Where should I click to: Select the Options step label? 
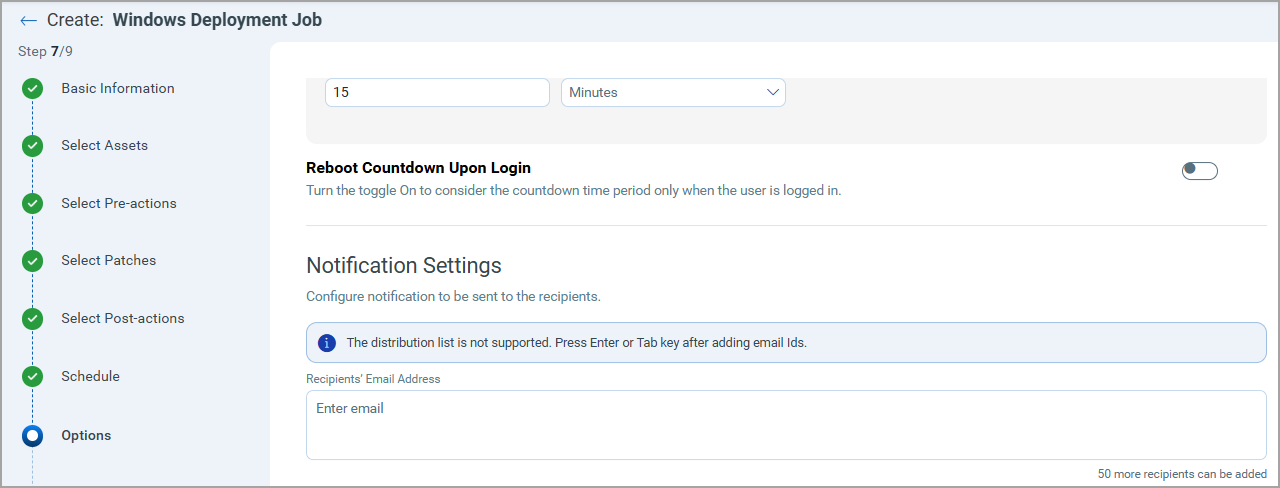[86, 436]
